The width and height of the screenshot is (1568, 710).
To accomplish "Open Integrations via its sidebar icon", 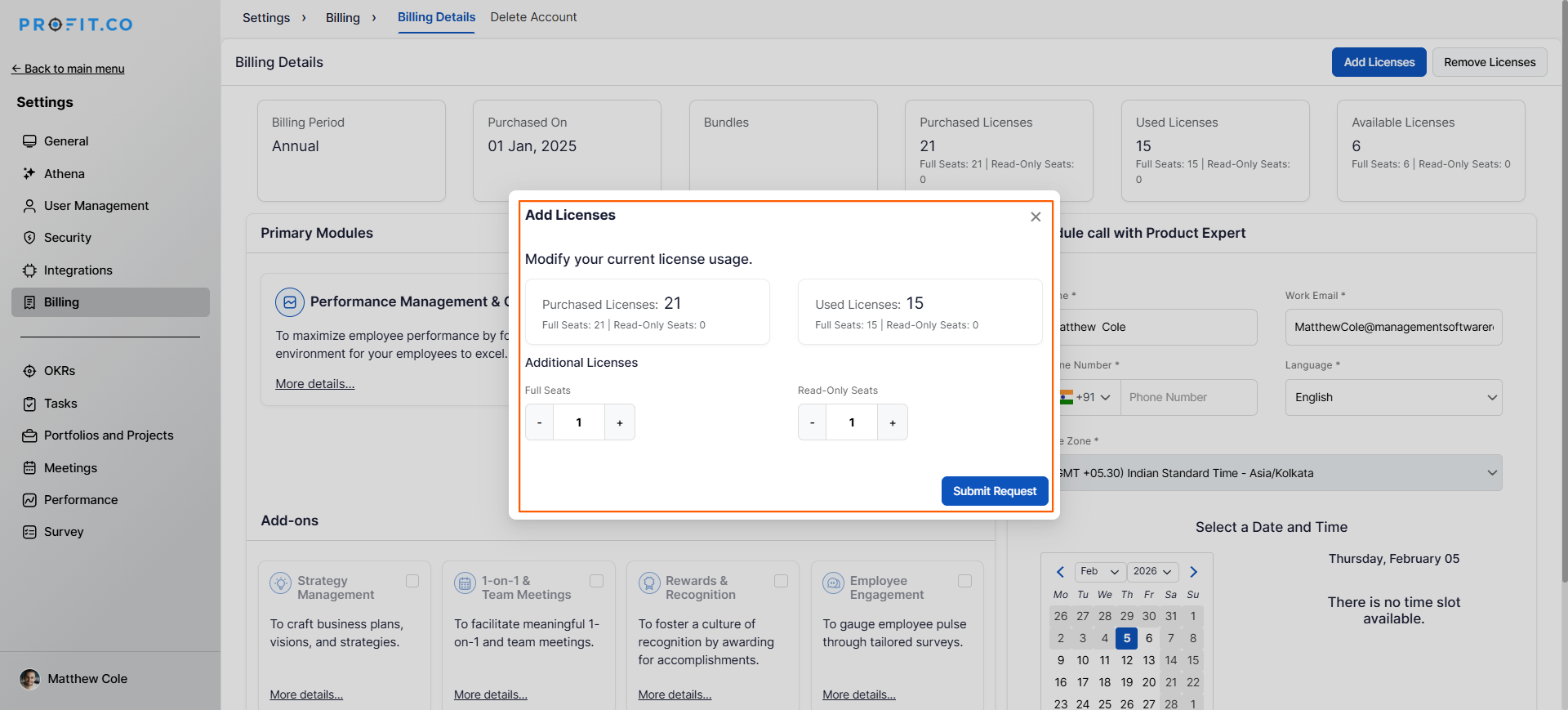I will point(29,270).
